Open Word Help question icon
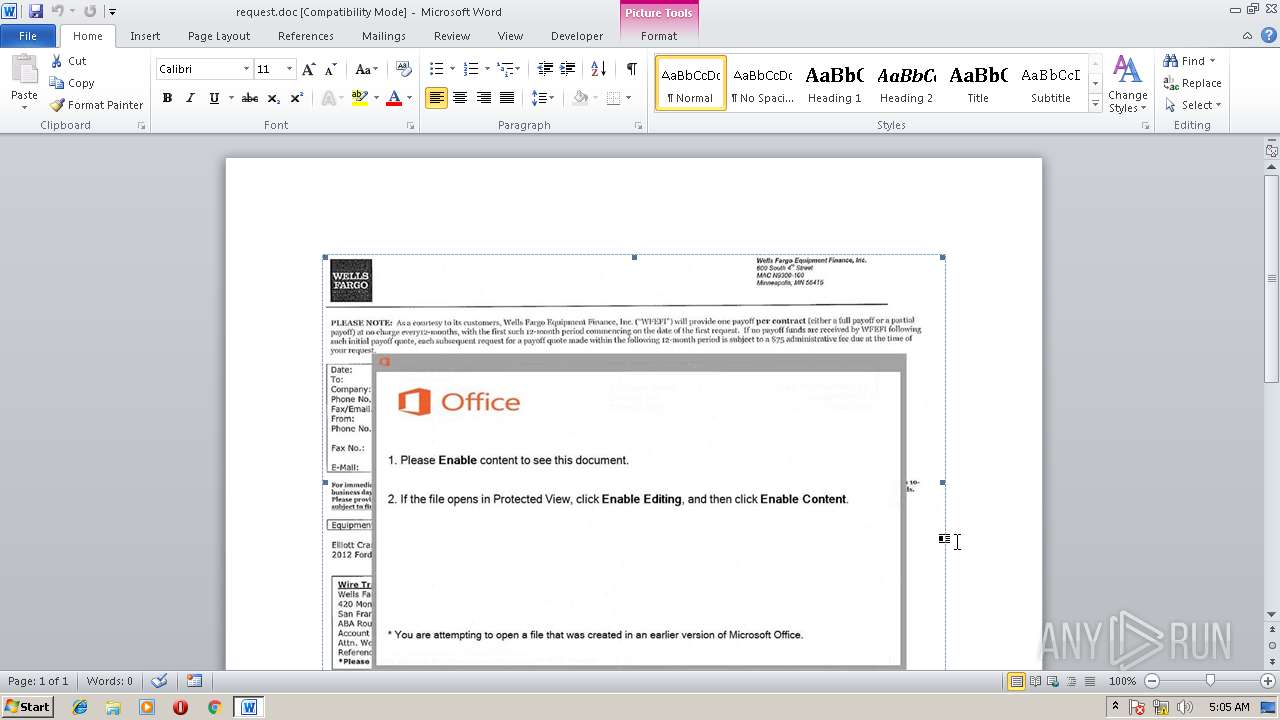 click(x=1269, y=35)
